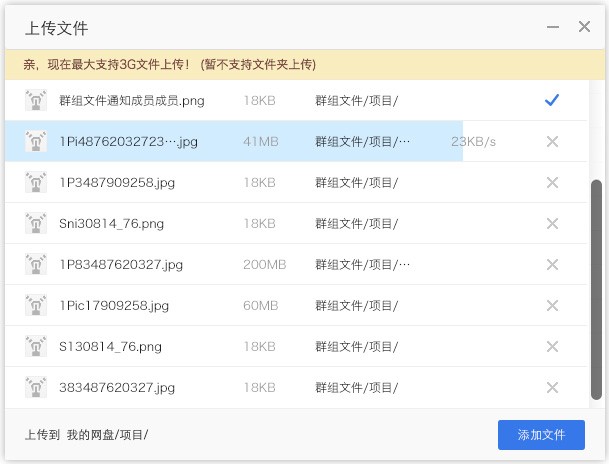Click the vertical scrollbar of the file list
The width and height of the screenshot is (609, 464).
coord(597,290)
